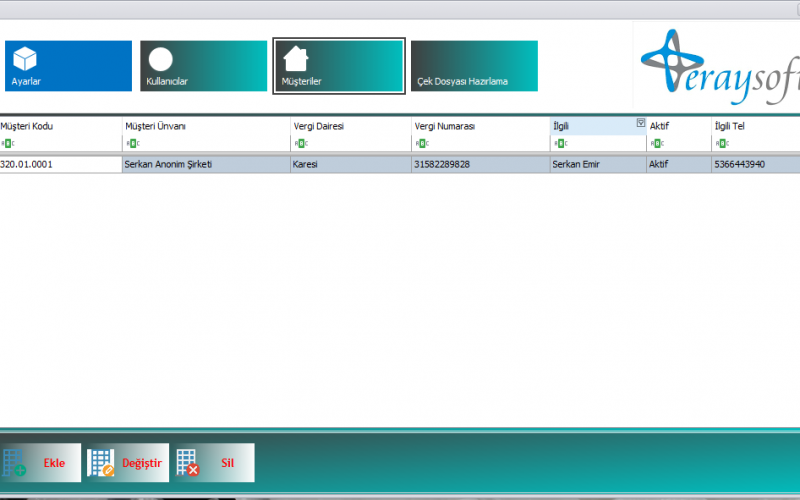Image resolution: width=800 pixels, height=500 pixels.
Task: Sort by Vergi Numarası column header
Action: [479, 126]
